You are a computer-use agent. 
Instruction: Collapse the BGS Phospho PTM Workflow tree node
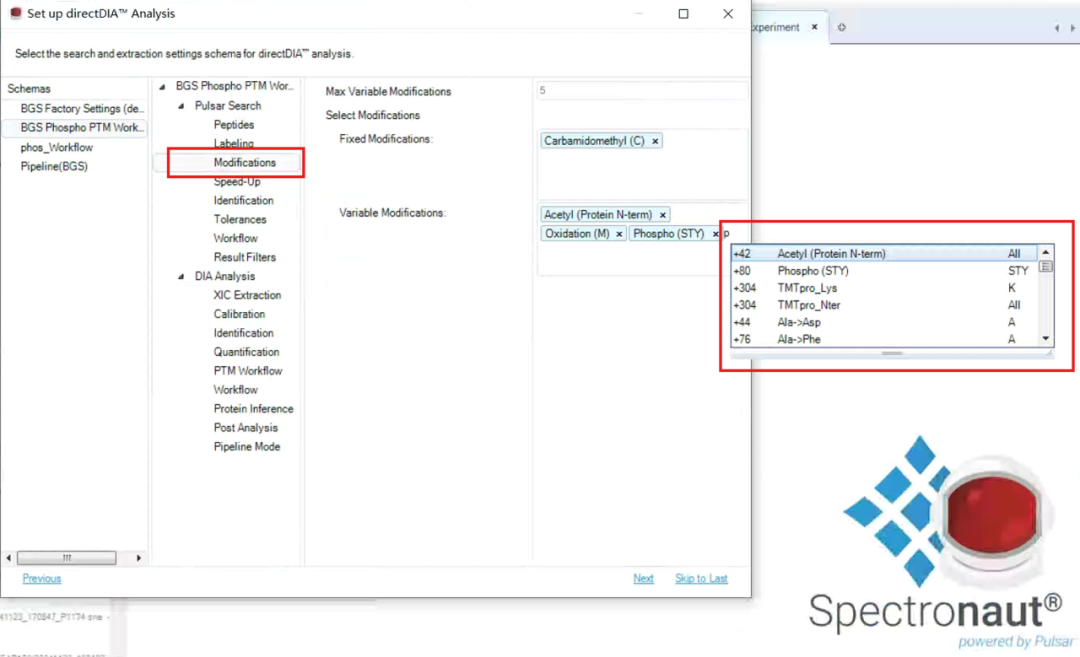pos(163,87)
